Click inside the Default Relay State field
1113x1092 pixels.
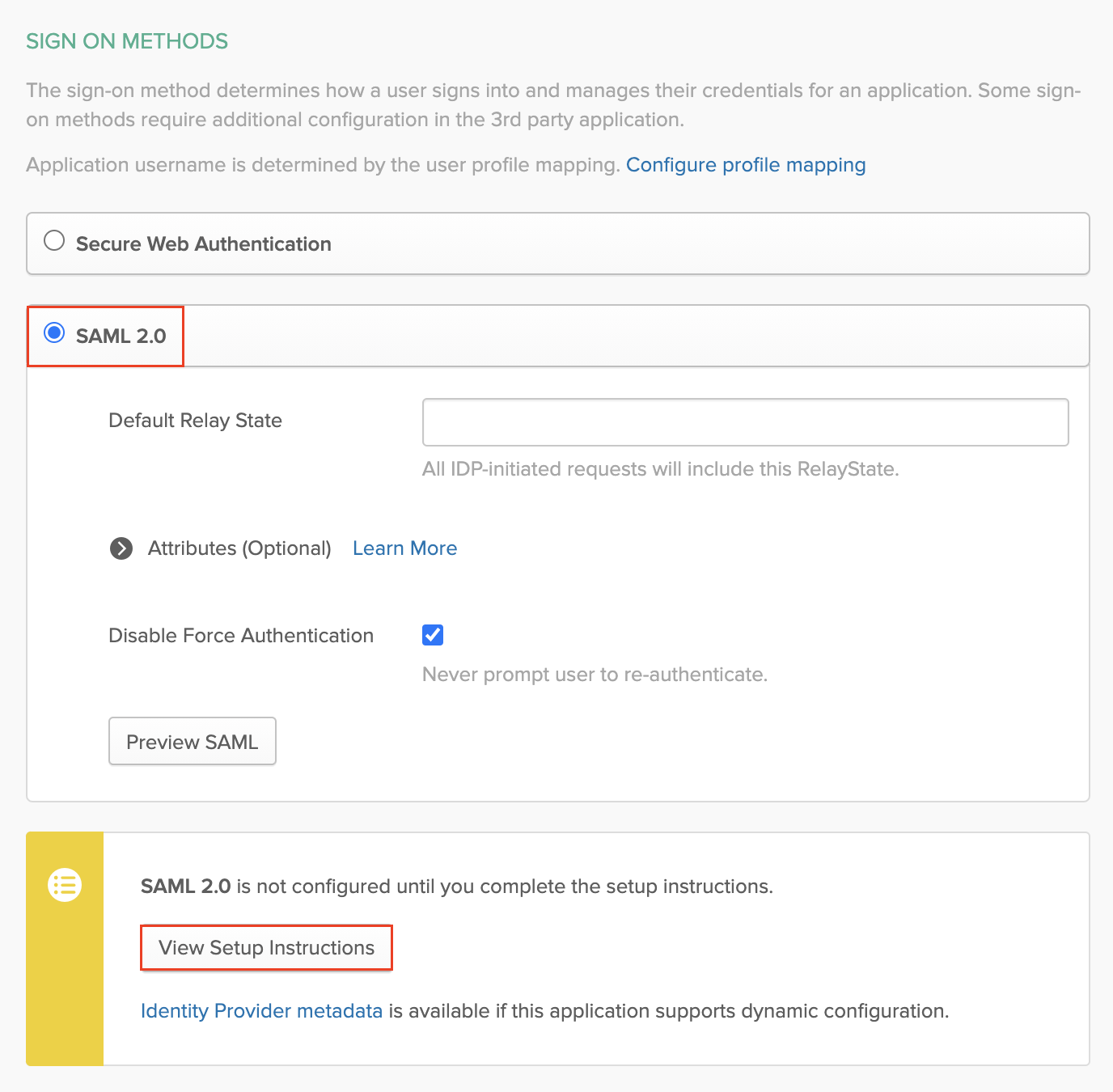click(x=744, y=421)
